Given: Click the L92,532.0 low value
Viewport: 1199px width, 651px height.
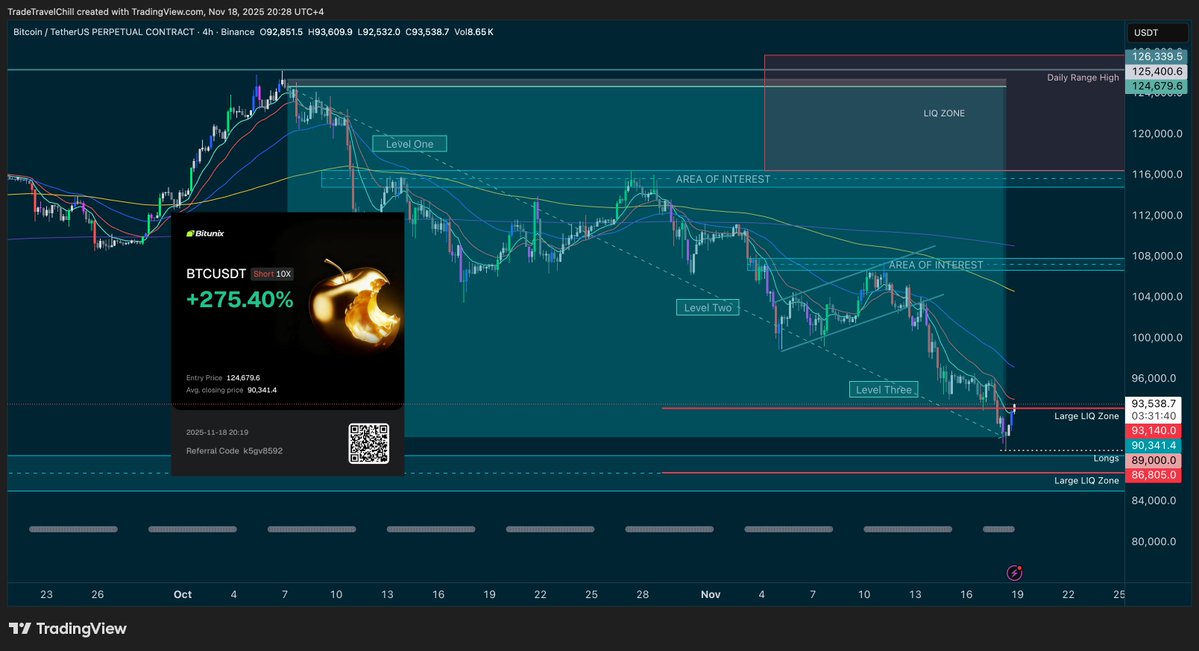Looking at the screenshot, I should click(x=379, y=32).
